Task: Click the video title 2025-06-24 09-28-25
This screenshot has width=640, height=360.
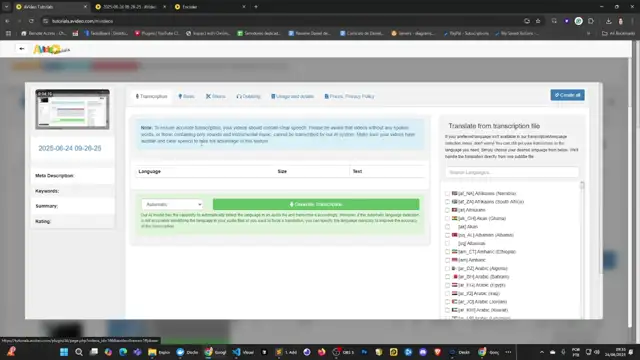Action: point(70,148)
